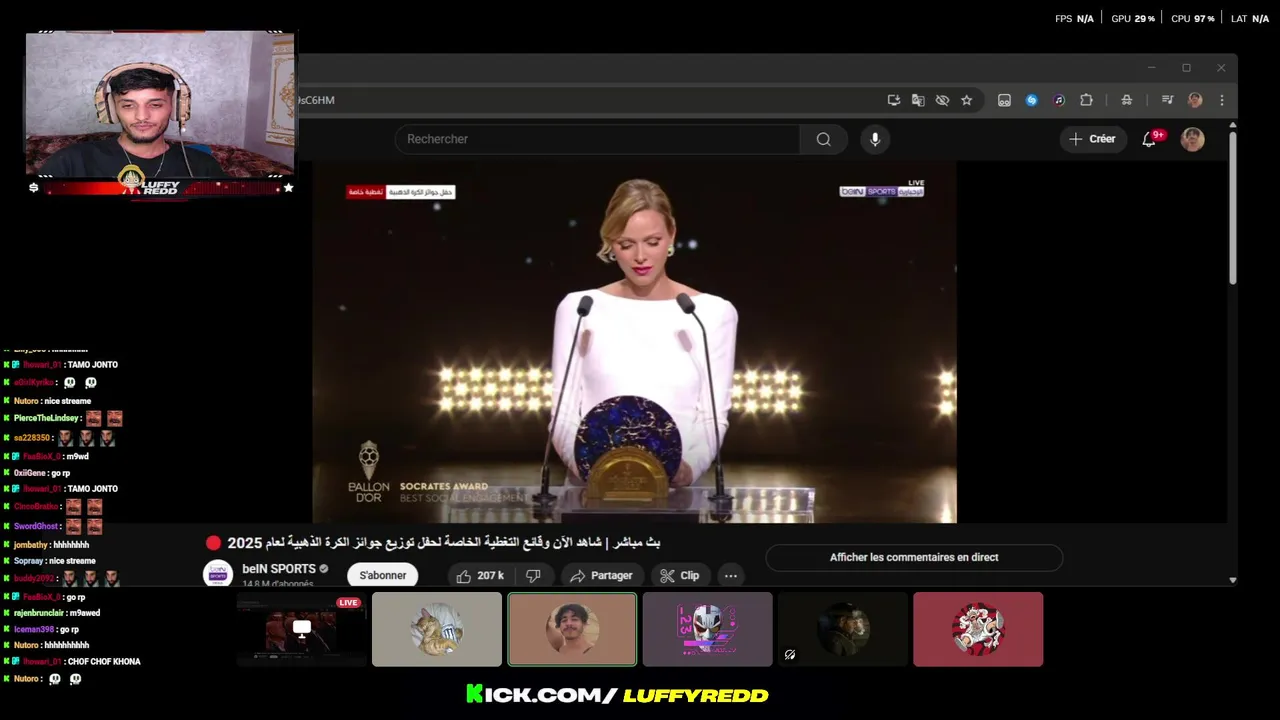Open the beIN SPORTS channel avatar
1280x720 pixels.
tap(218, 574)
